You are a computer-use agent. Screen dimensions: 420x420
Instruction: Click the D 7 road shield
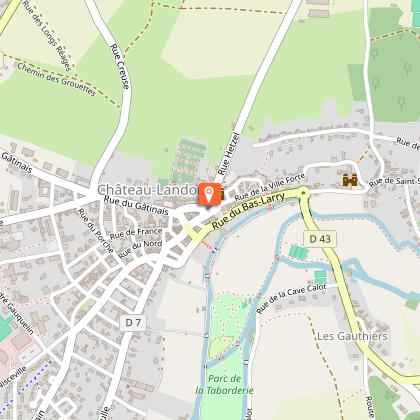(133, 322)
